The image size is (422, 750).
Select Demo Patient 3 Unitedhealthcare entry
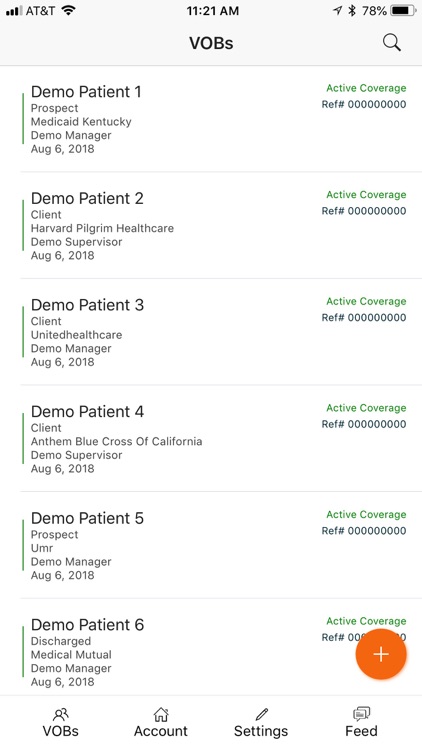[221, 332]
